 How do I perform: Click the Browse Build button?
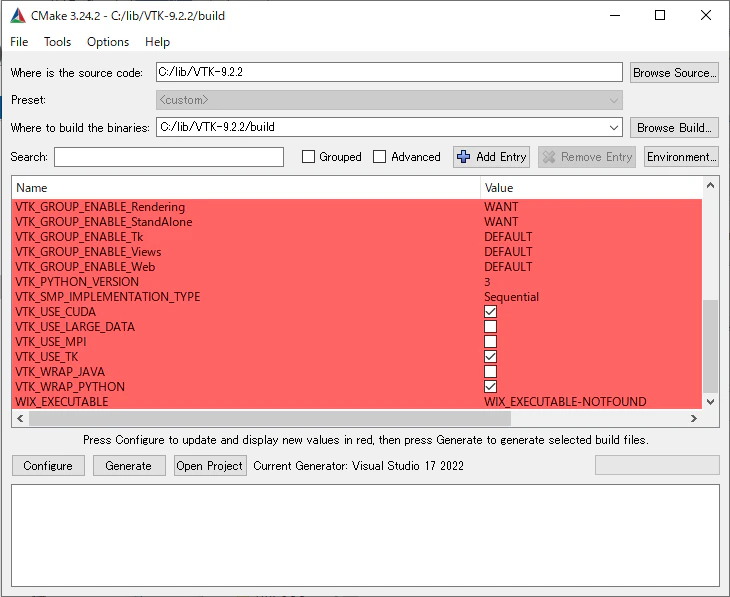coord(674,128)
